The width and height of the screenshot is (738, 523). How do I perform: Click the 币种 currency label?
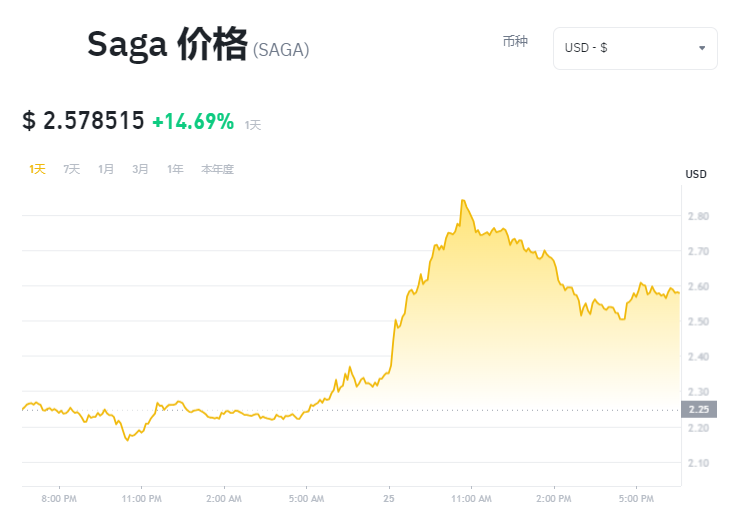pyautogui.click(x=515, y=42)
